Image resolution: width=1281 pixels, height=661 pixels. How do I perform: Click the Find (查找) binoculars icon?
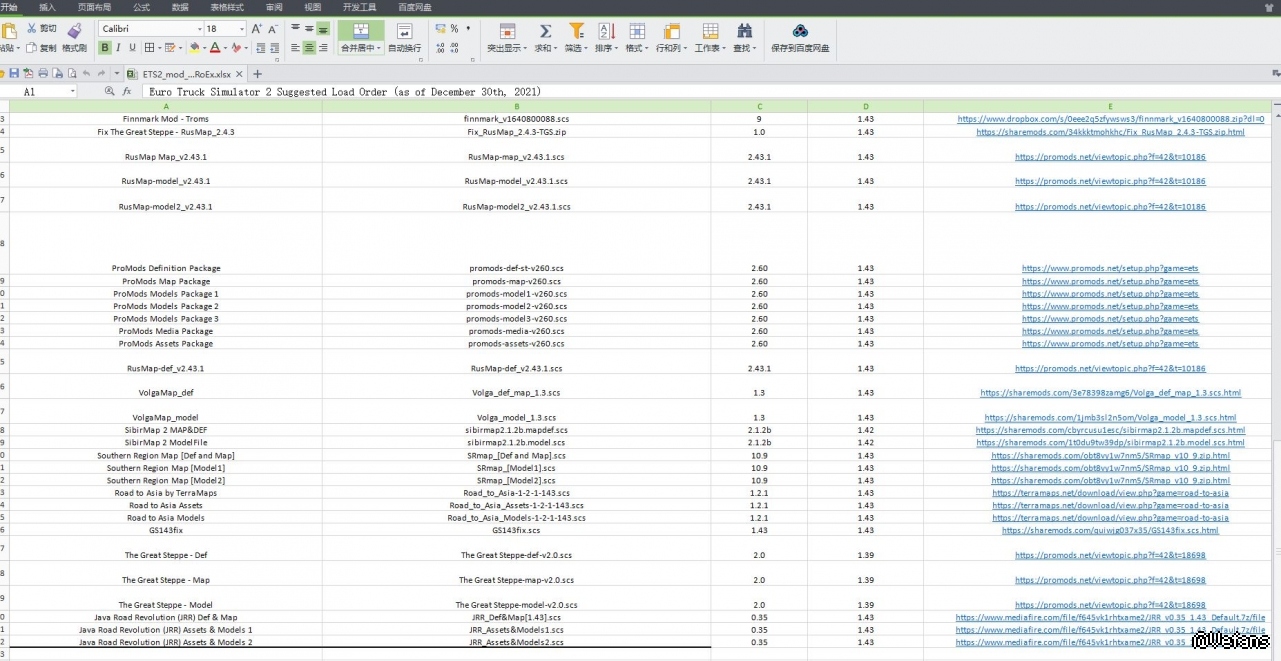coord(744,31)
